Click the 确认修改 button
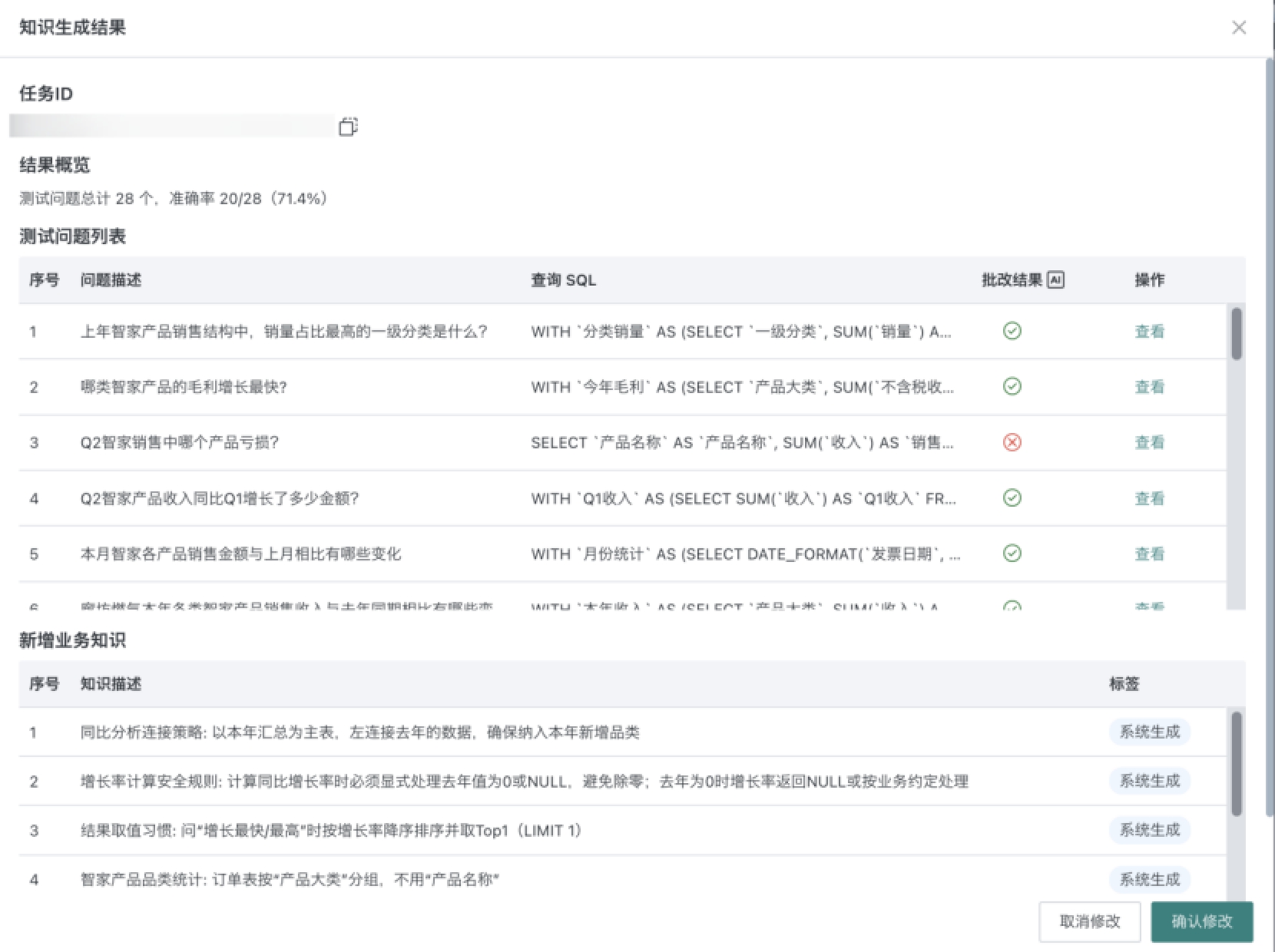This screenshot has height=952, width=1275. [1202, 921]
